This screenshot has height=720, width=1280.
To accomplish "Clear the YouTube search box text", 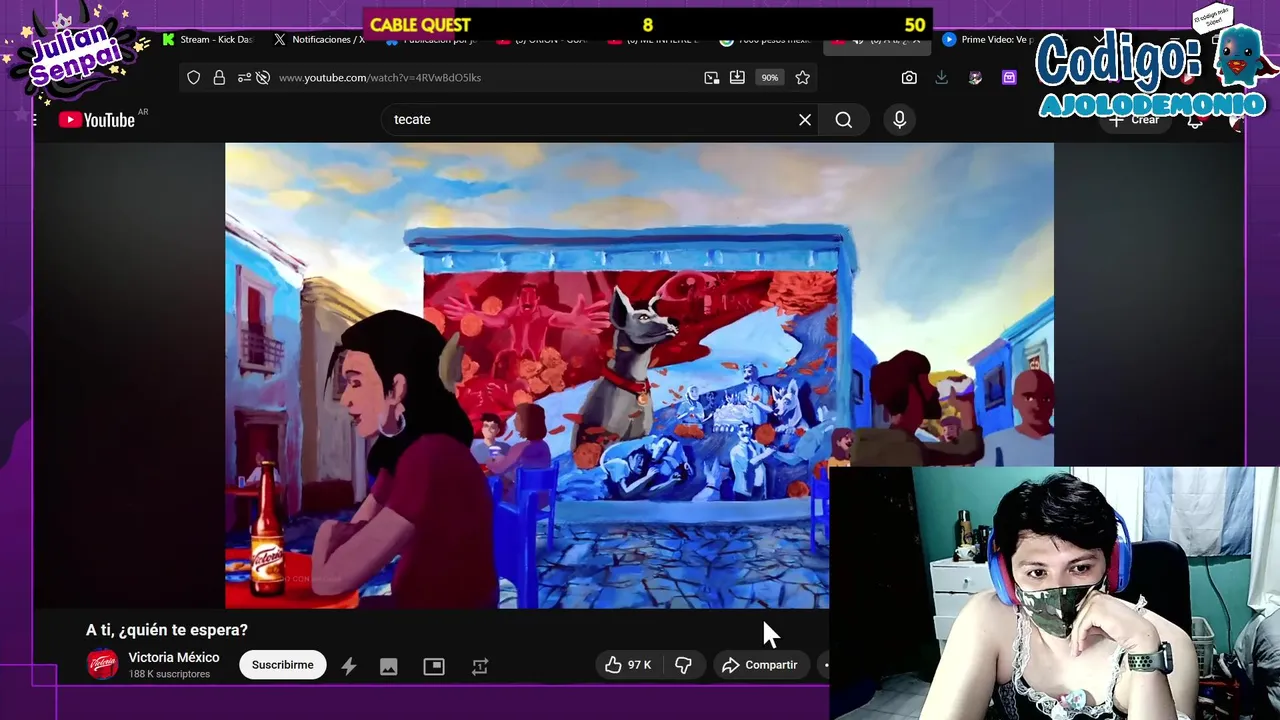I will (805, 120).
